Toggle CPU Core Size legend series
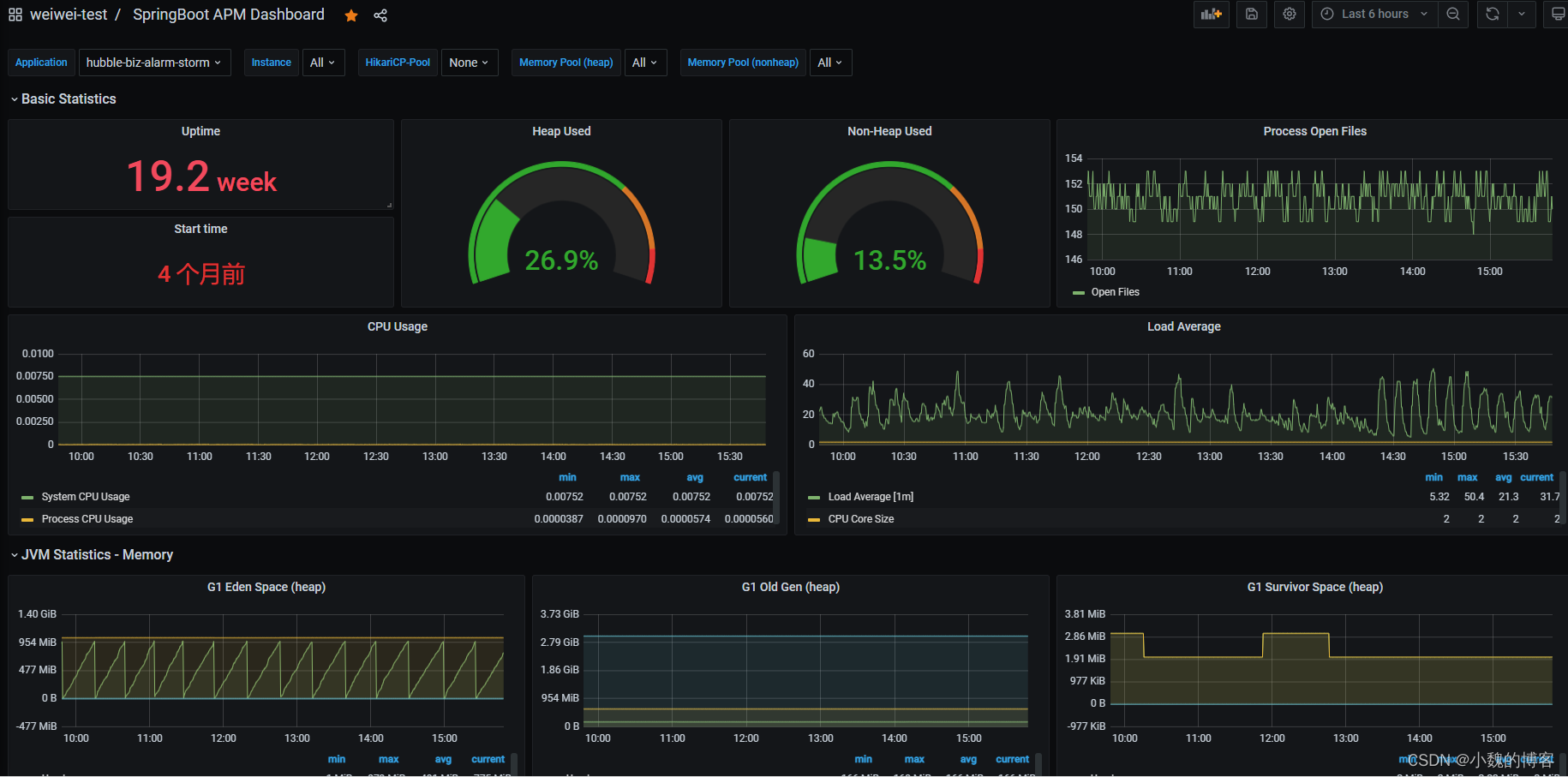Screen dimensions: 1568x777 point(861,519)
